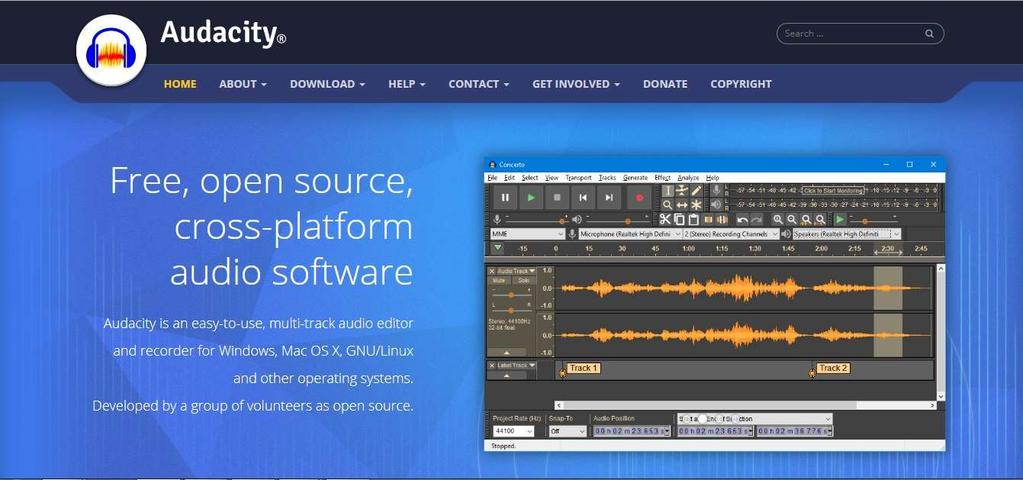The height and width of the screenshot is (480, 1023).
Task: Click the Cut scissors icon
Action: [665, 220]
